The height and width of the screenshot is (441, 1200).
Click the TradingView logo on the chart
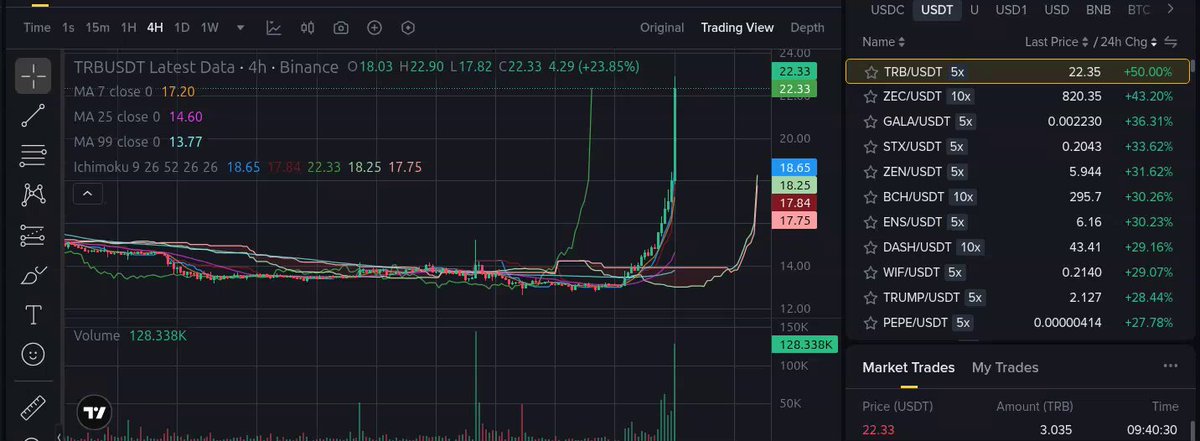(95, 412)
